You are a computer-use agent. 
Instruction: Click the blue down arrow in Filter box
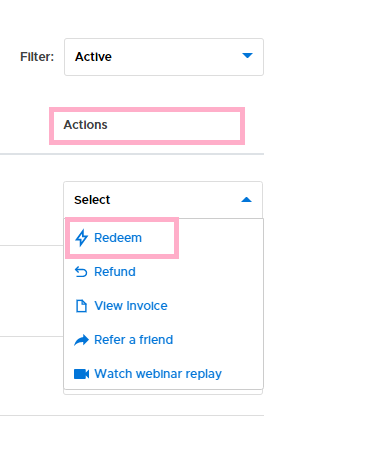pyautogui.click(x=247, y=56)
